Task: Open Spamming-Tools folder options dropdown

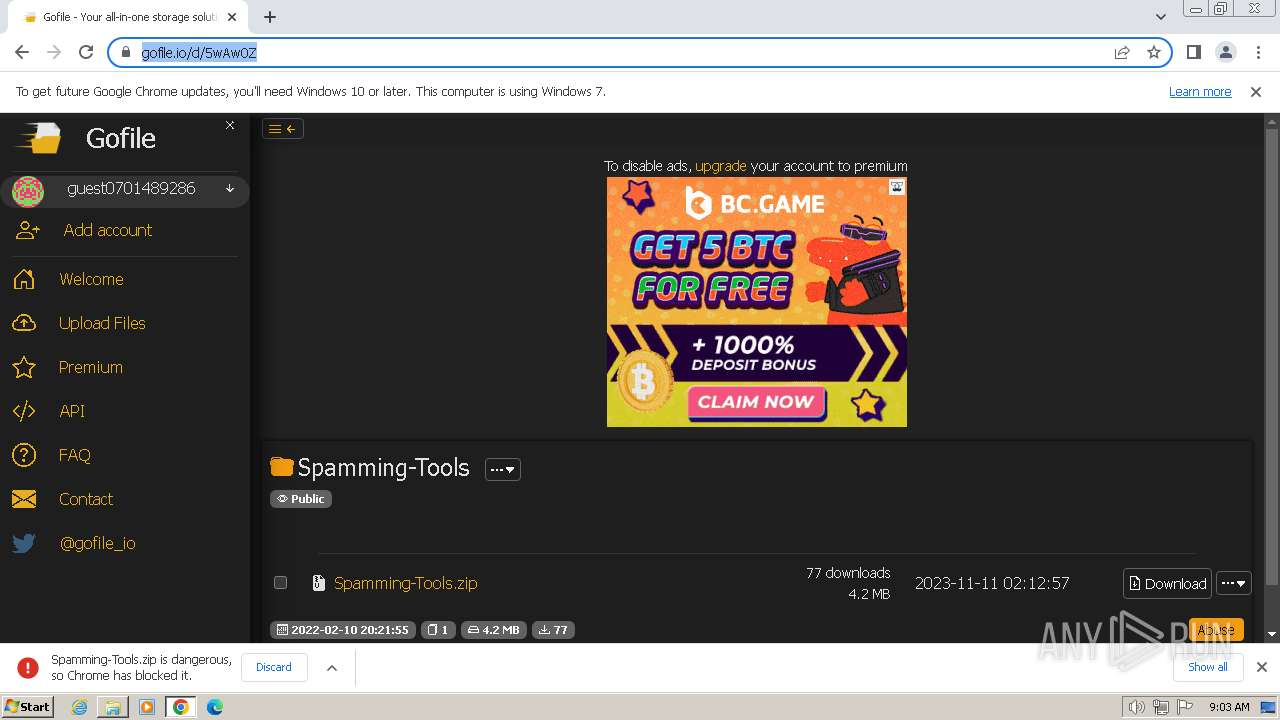Action: [503, 469]
